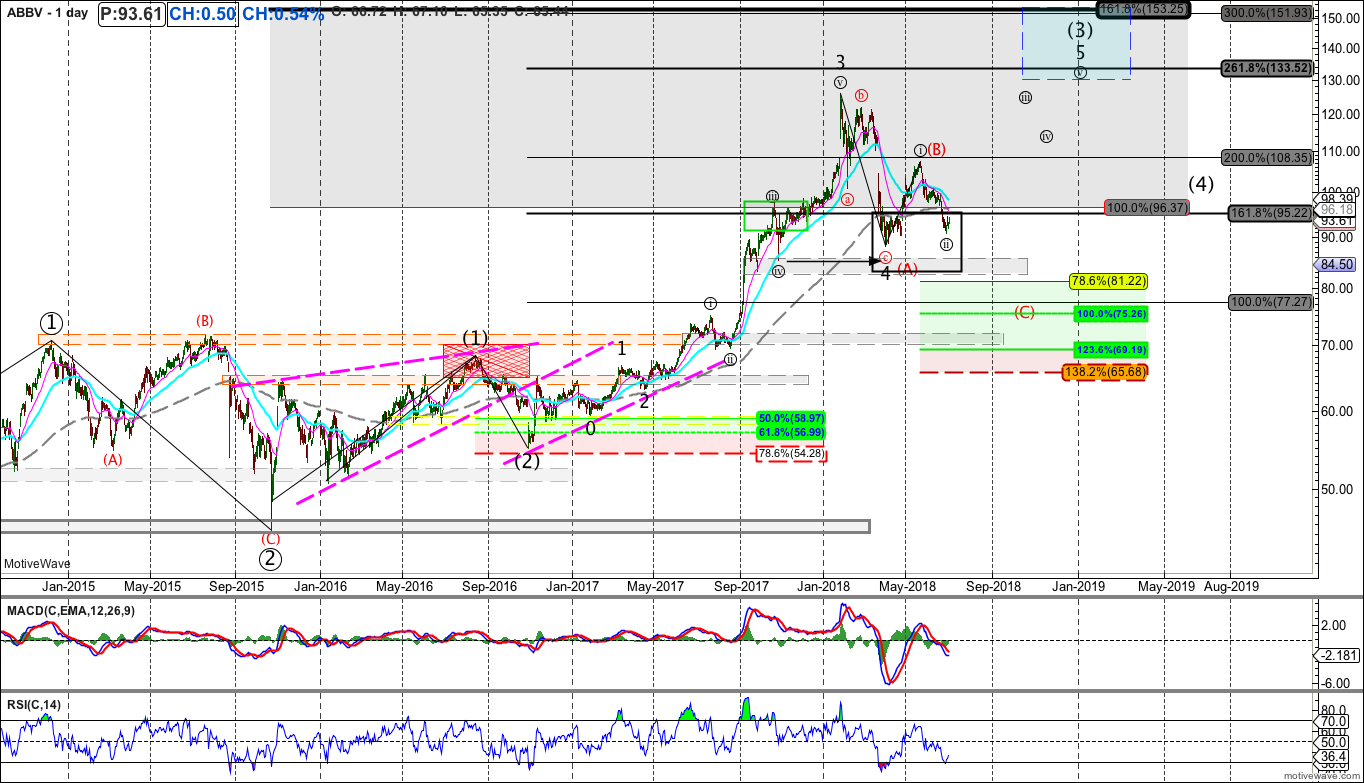Image resolution: width=1364 pixels, height=783 pixels.
Task: Click the 'Jan-2015' date axis label
Action: [x=68, y=586]
